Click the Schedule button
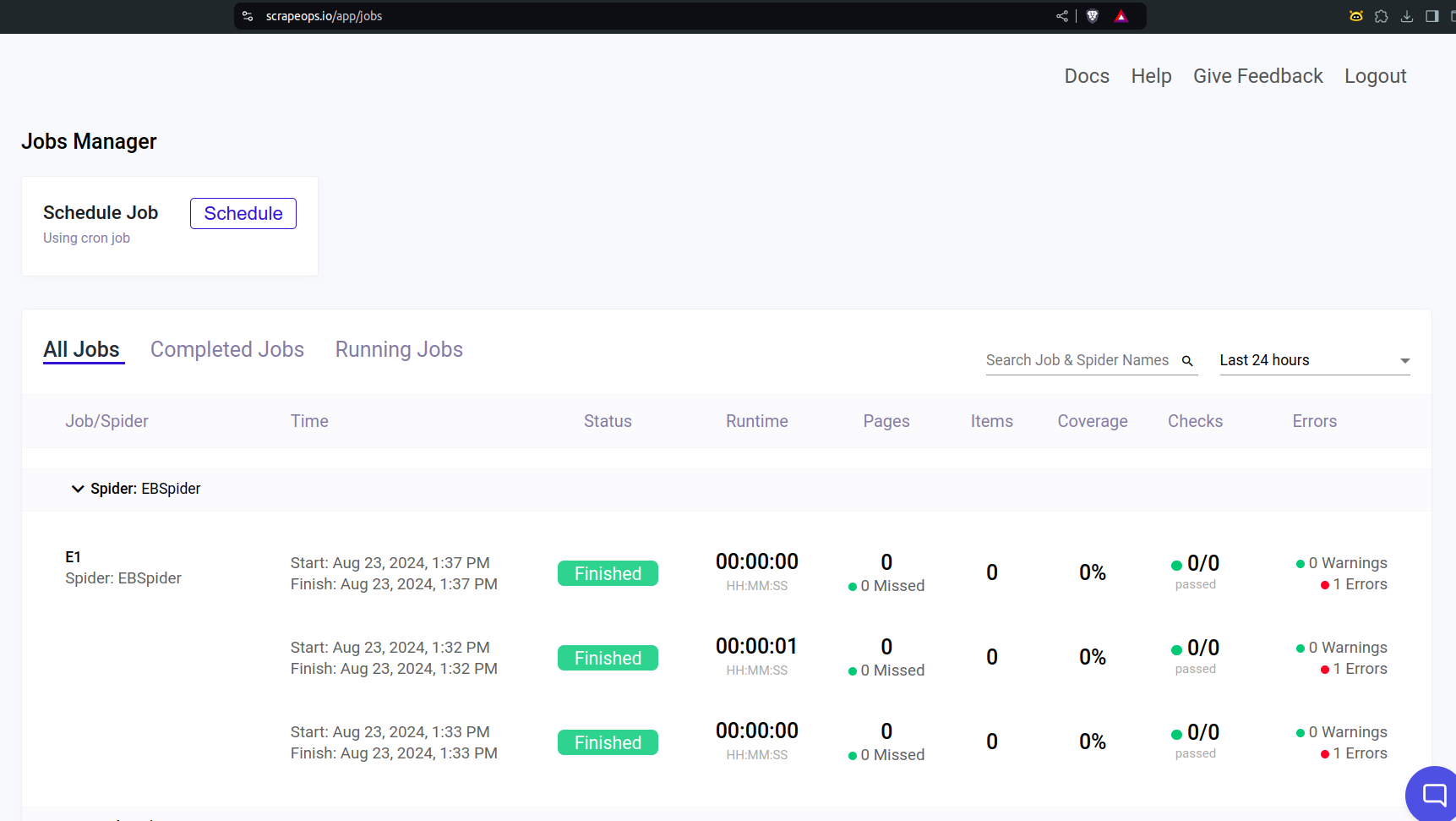This screenshot has width=1456, height=821. (x=243, y=213)
